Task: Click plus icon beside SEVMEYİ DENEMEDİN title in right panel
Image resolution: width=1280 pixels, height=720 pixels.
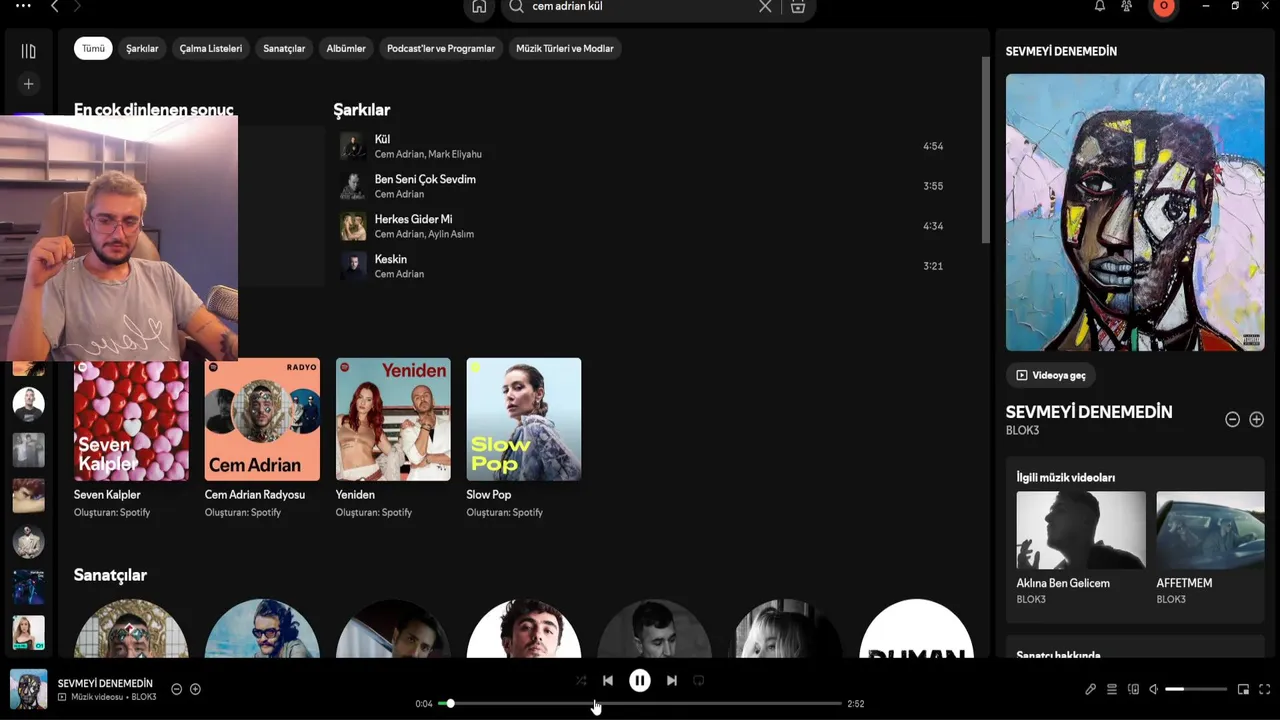Action: (x=1257, y=420)
